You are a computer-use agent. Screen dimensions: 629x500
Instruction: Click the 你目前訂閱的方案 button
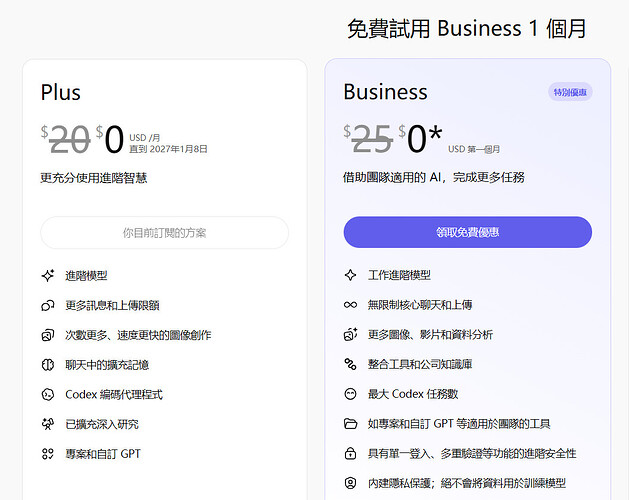click(x=164, y=233)
